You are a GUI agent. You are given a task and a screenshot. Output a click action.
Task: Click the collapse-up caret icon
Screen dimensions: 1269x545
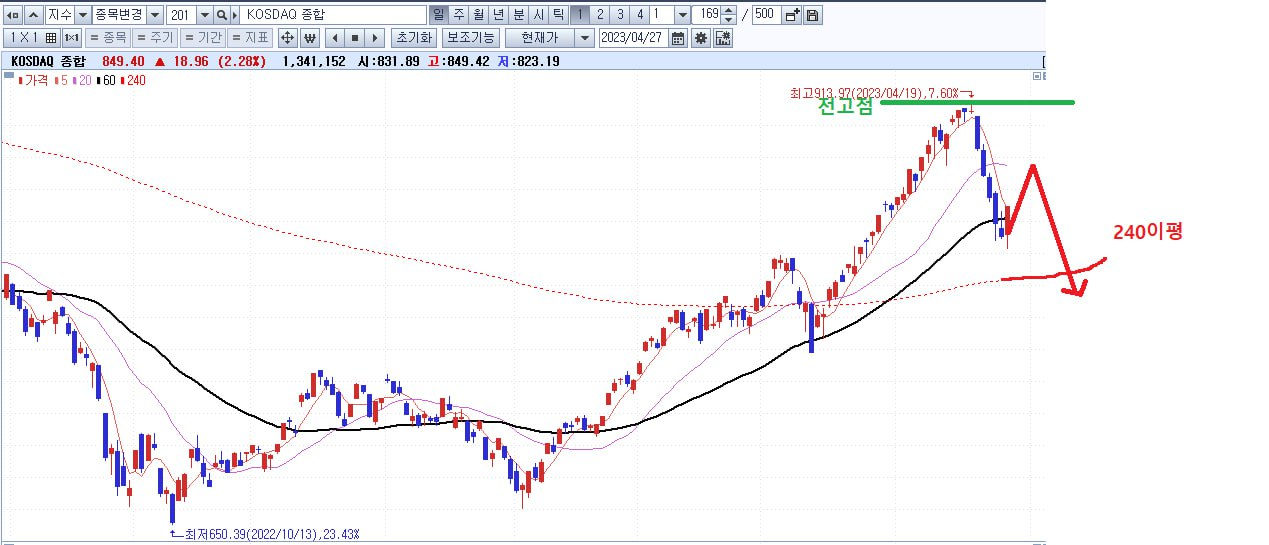click(34, 15)
